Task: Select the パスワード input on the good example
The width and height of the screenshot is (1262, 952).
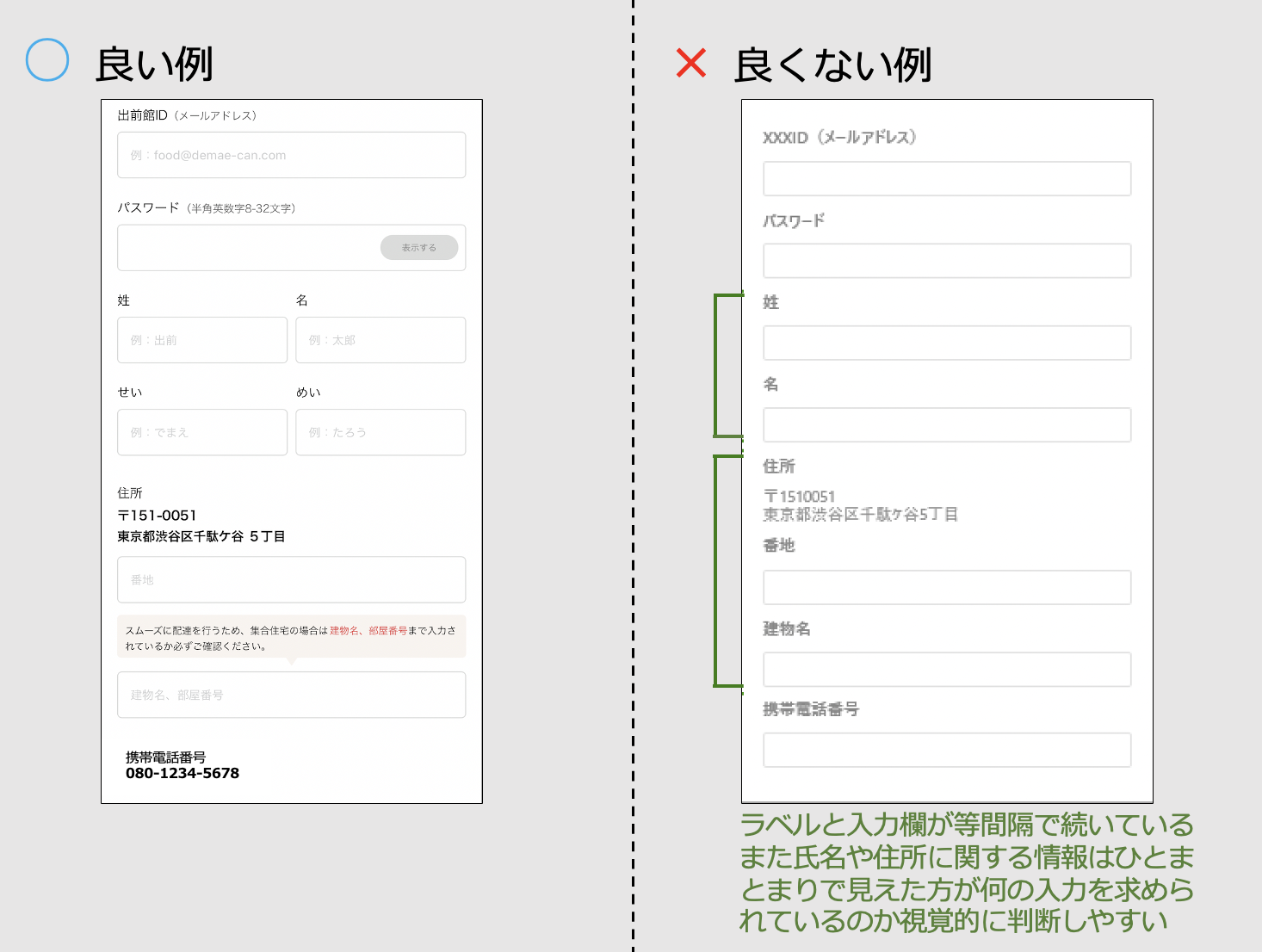Action: pyautogui.click(x=250, y=247)
